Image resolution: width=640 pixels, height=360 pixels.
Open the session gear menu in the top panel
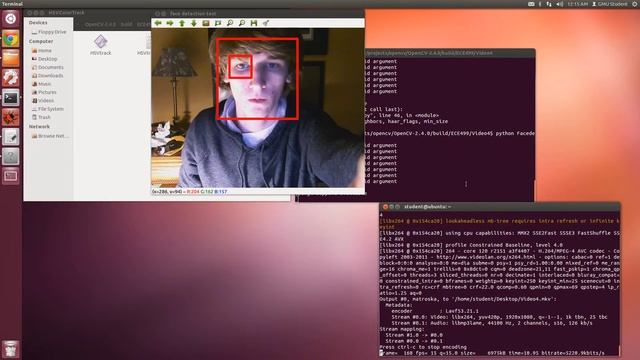[635, 4]
